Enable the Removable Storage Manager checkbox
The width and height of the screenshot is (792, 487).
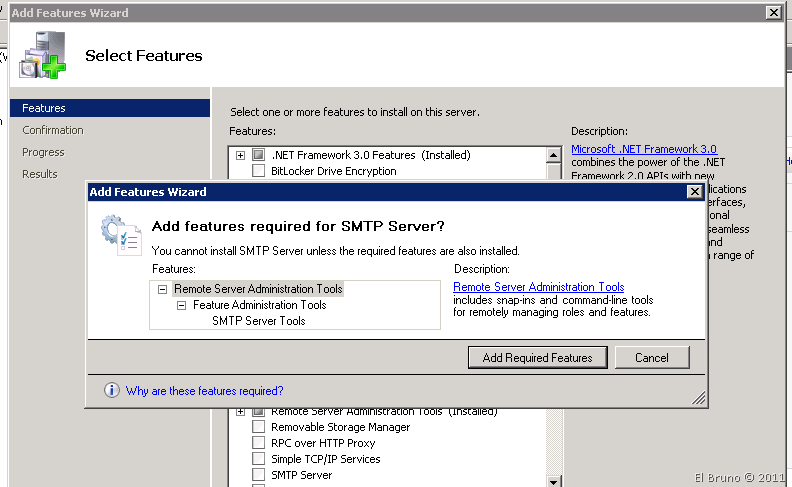258,427
